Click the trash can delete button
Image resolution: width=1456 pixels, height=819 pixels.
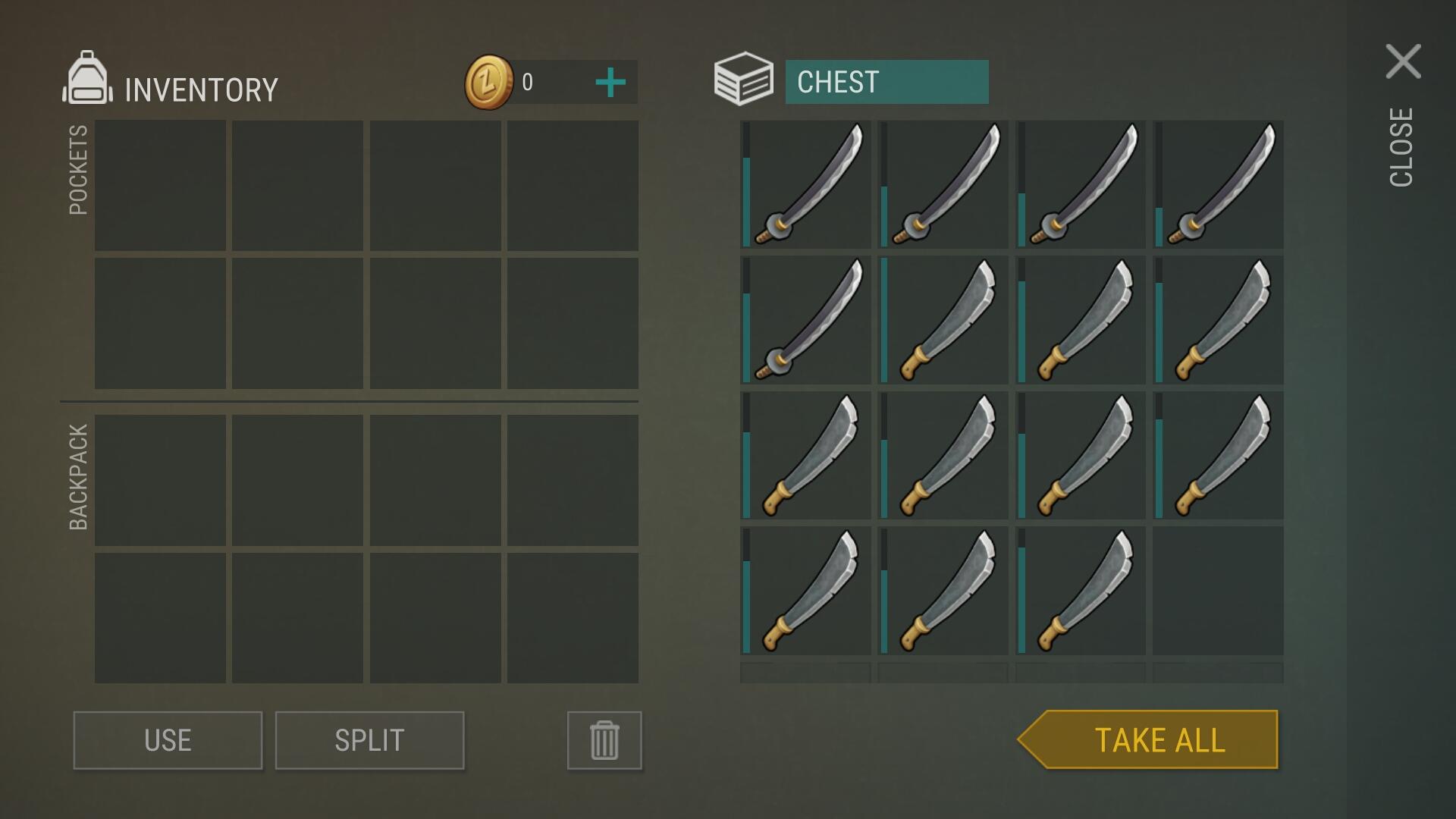[604, 740]
